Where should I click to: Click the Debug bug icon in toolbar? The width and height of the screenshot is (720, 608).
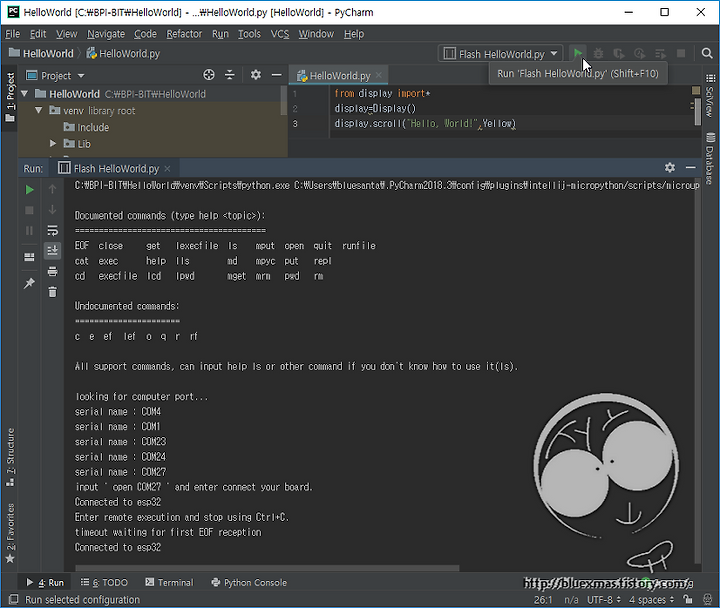[598, 54]
